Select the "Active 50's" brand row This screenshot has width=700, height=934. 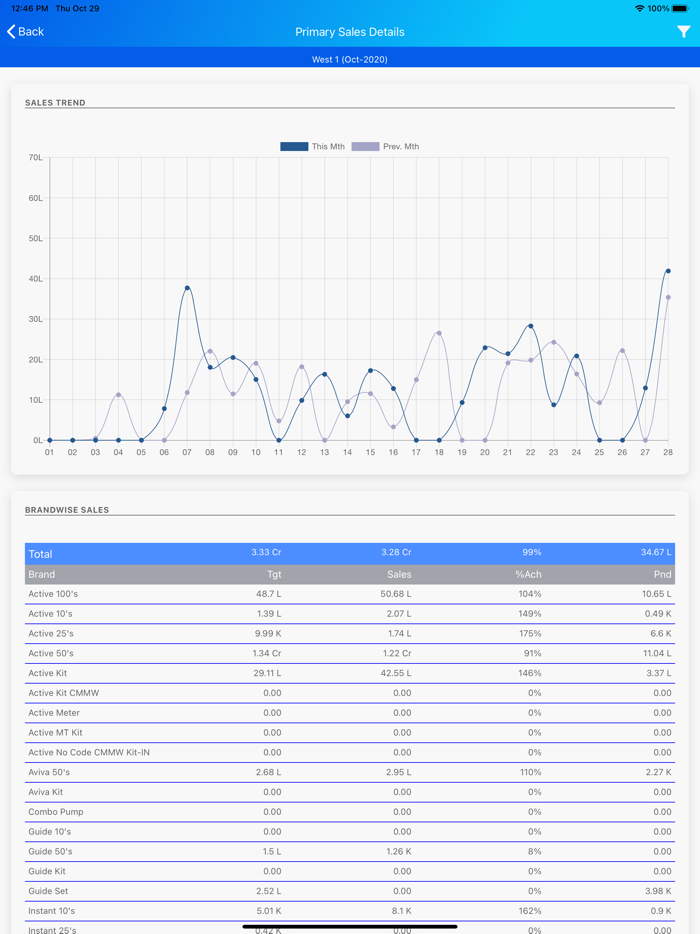point(350,653)
